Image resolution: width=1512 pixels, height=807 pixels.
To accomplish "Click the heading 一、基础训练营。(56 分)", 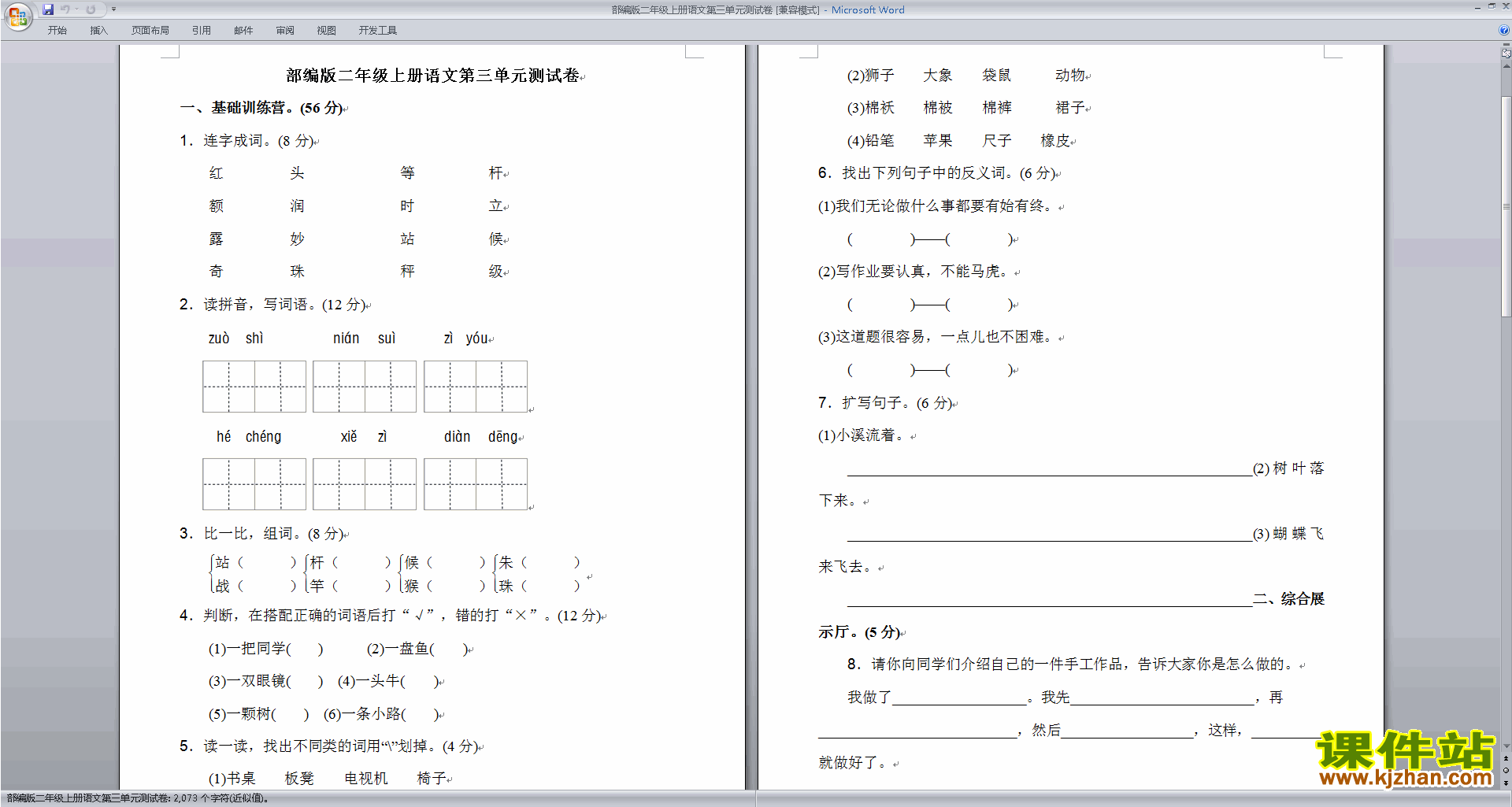I will click(261, 108).
